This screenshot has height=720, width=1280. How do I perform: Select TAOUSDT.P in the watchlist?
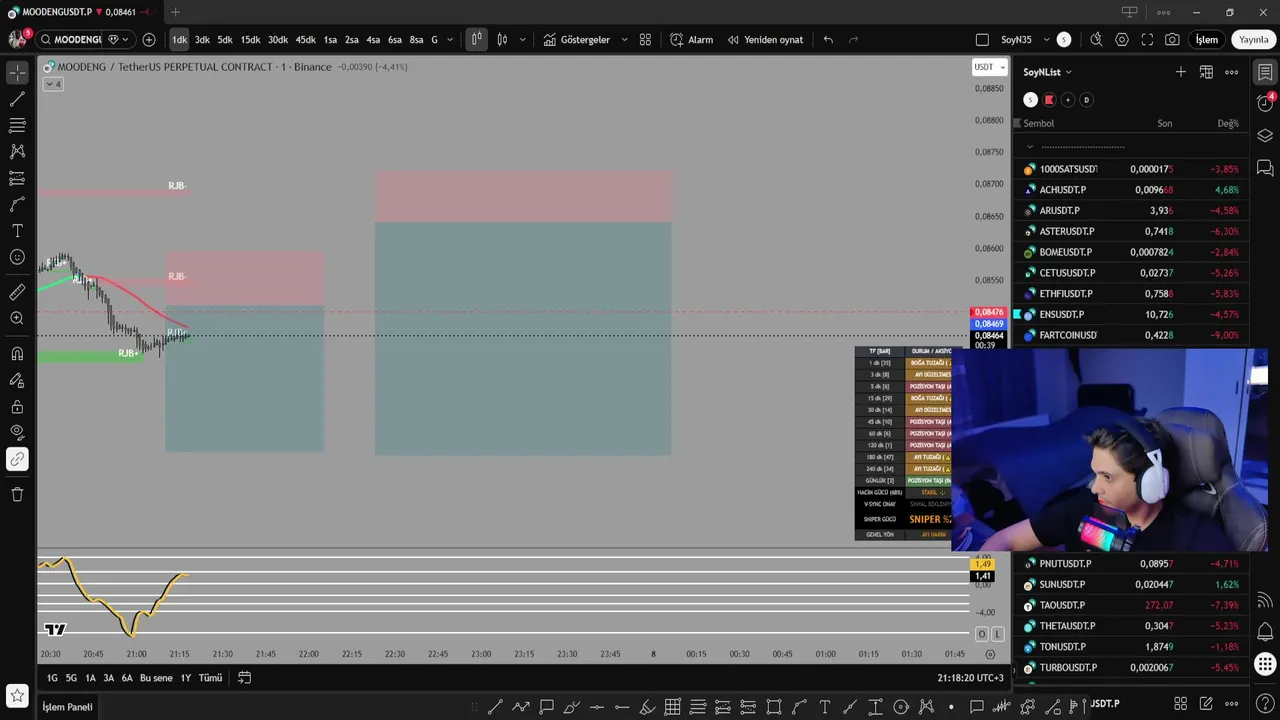(x=1130, y=605)
